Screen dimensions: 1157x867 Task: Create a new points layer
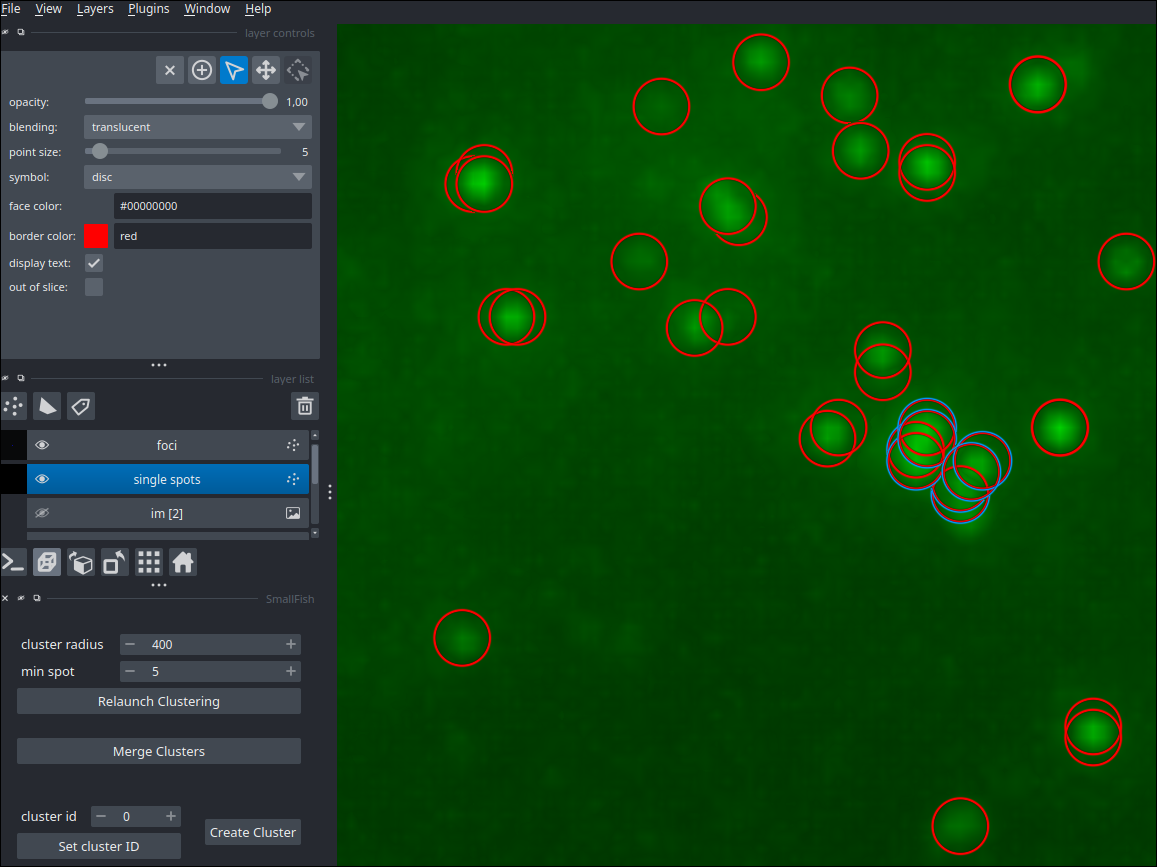(13, 407)
